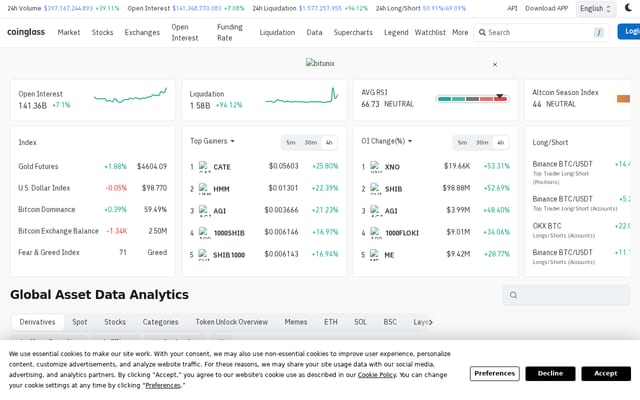Select 30m timeframe in Top Gainers
The width and height of the screenshot is (640, 400).
[311, 142]
